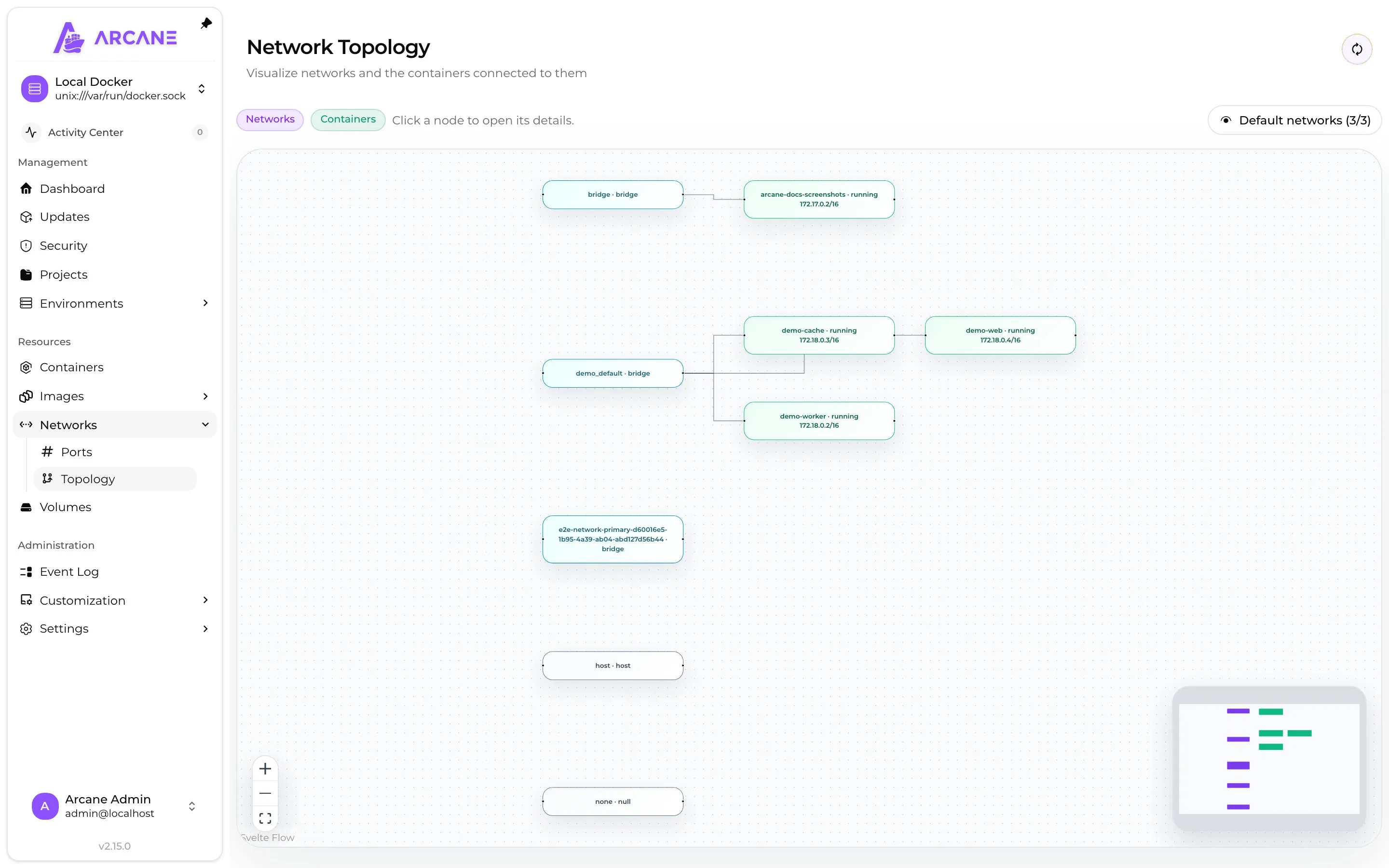Open the e2e-network-primary network node
The image size is (1389, 868).
click(613, 539)
